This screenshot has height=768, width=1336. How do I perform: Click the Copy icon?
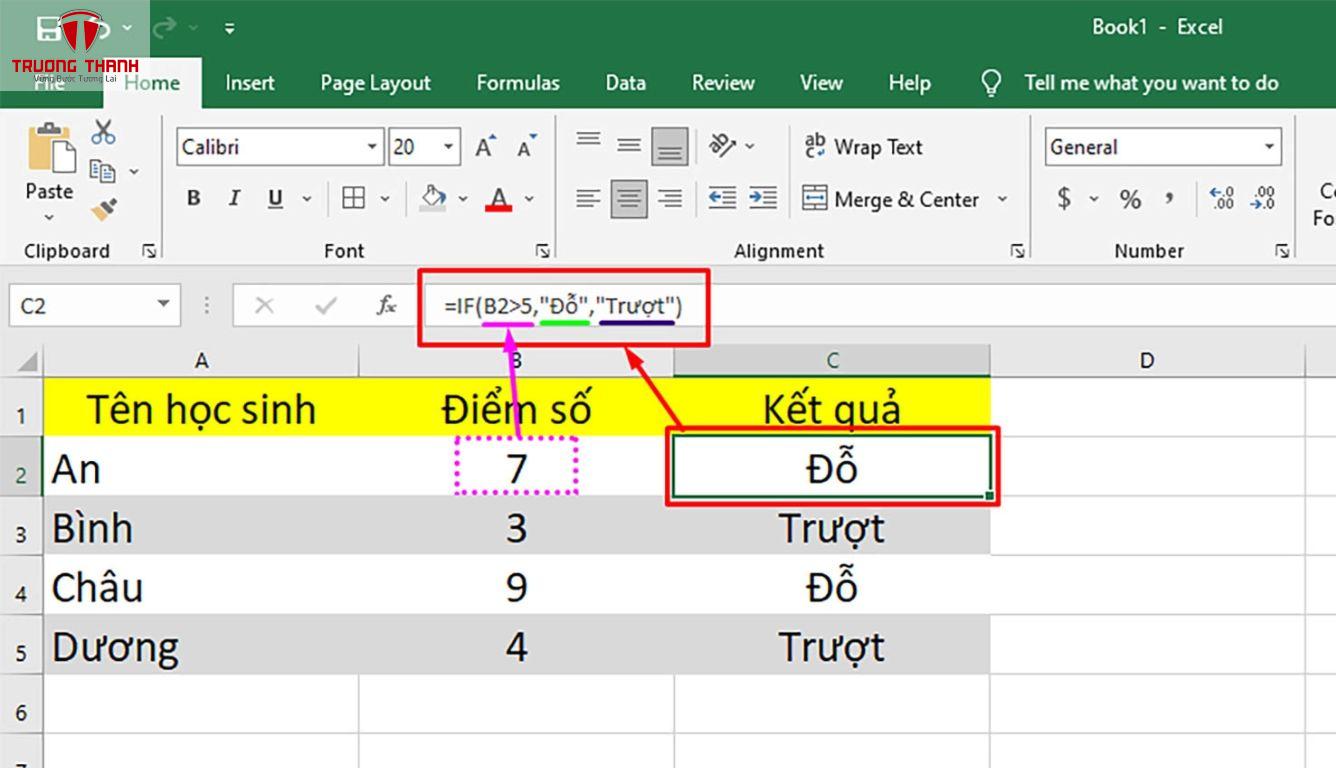click(102, 171)
